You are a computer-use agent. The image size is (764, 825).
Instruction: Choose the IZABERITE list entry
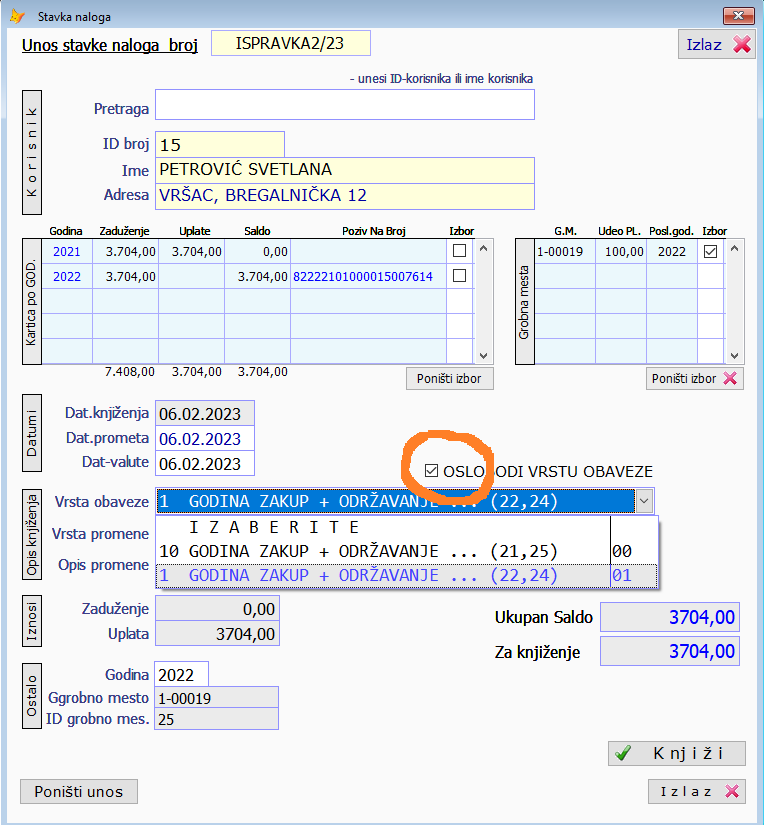tap(273, 527)
